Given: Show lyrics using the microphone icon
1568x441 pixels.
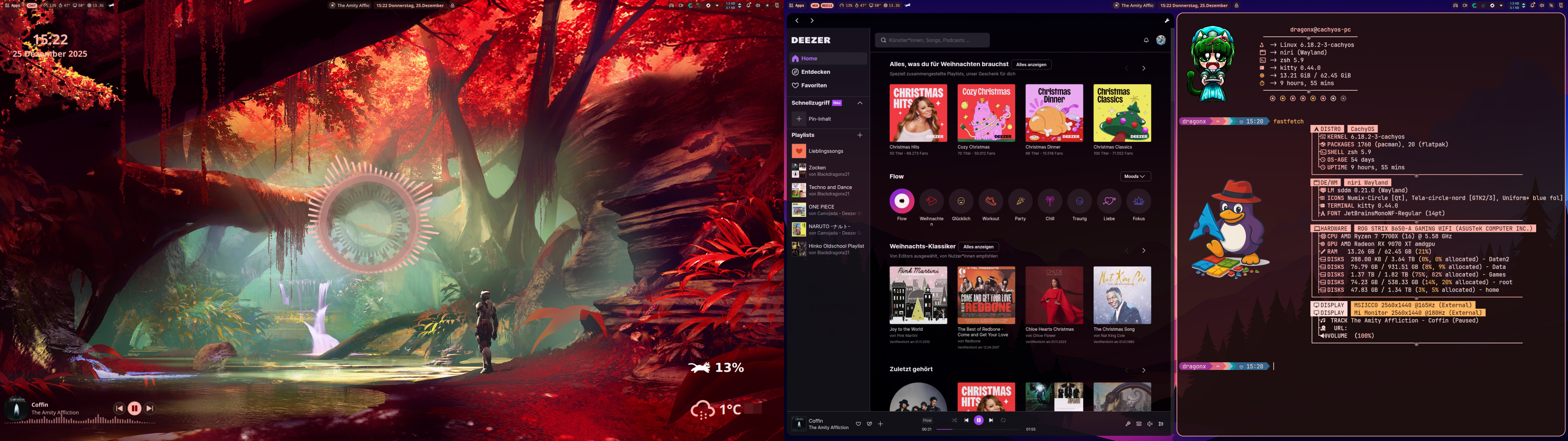Looking at the screenshot, I should point(1127,424).
